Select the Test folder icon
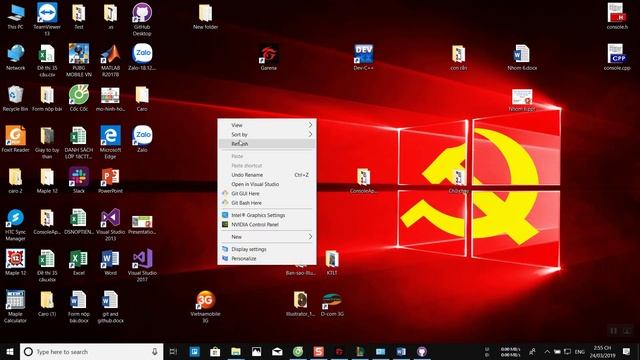The width and height of the screenshot is (640, 360). pos(79,16)
